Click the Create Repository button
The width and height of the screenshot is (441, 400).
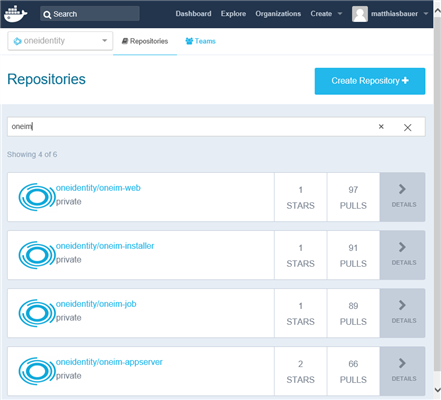click(x=370, y=81)
